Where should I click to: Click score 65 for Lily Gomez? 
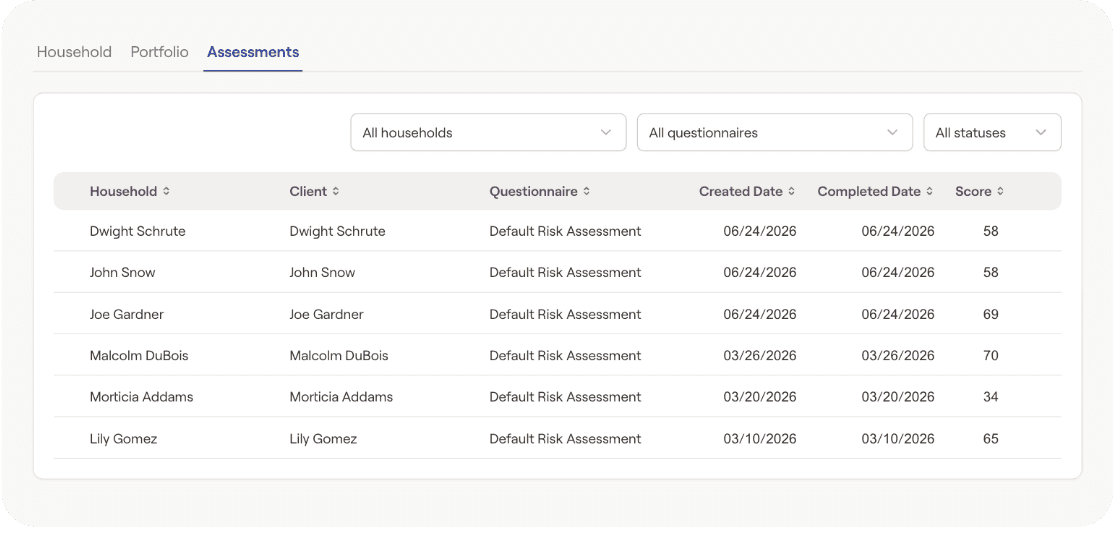(991, 439)
